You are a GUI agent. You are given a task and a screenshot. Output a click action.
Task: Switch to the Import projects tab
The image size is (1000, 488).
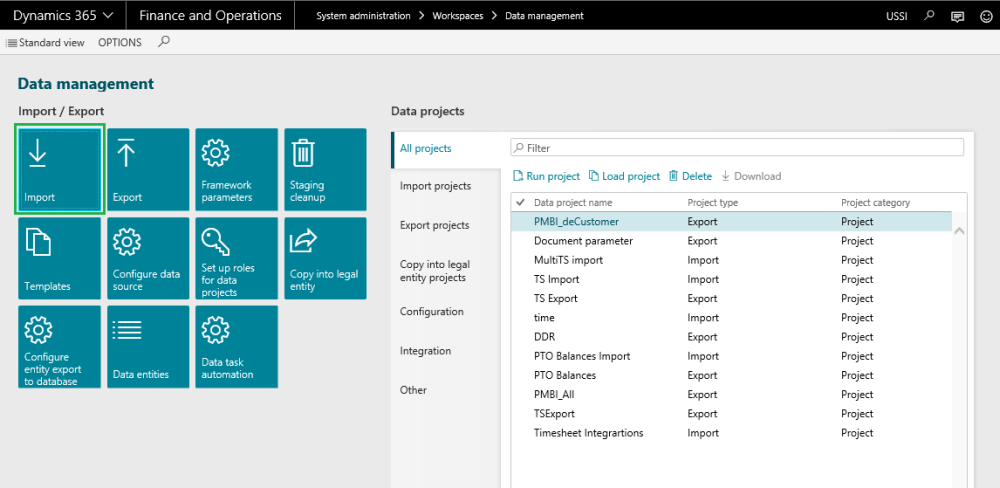click(435, 186)
